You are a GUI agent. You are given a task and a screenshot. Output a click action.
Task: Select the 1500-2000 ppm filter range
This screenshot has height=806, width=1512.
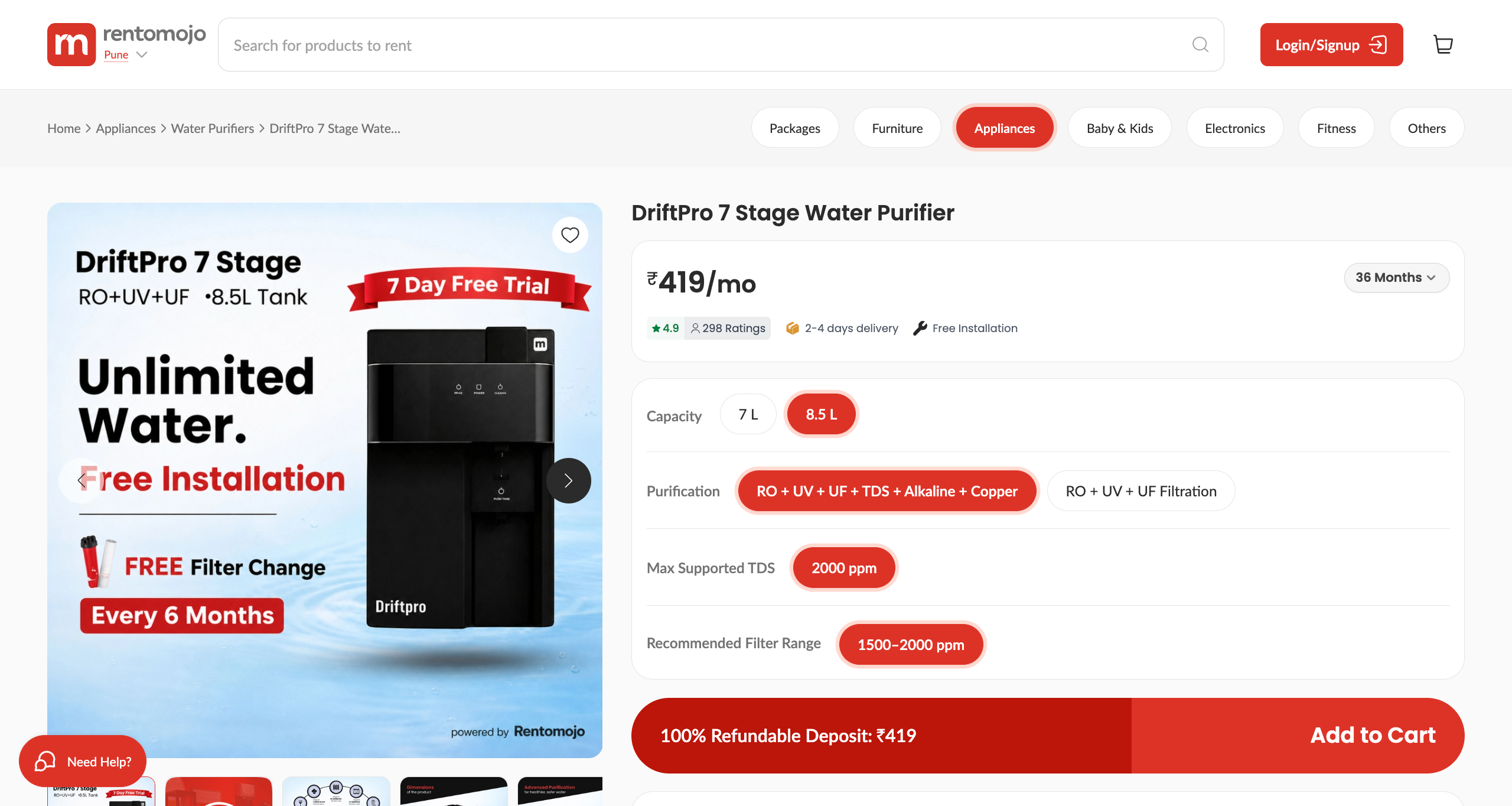click(x=911, y=645)
